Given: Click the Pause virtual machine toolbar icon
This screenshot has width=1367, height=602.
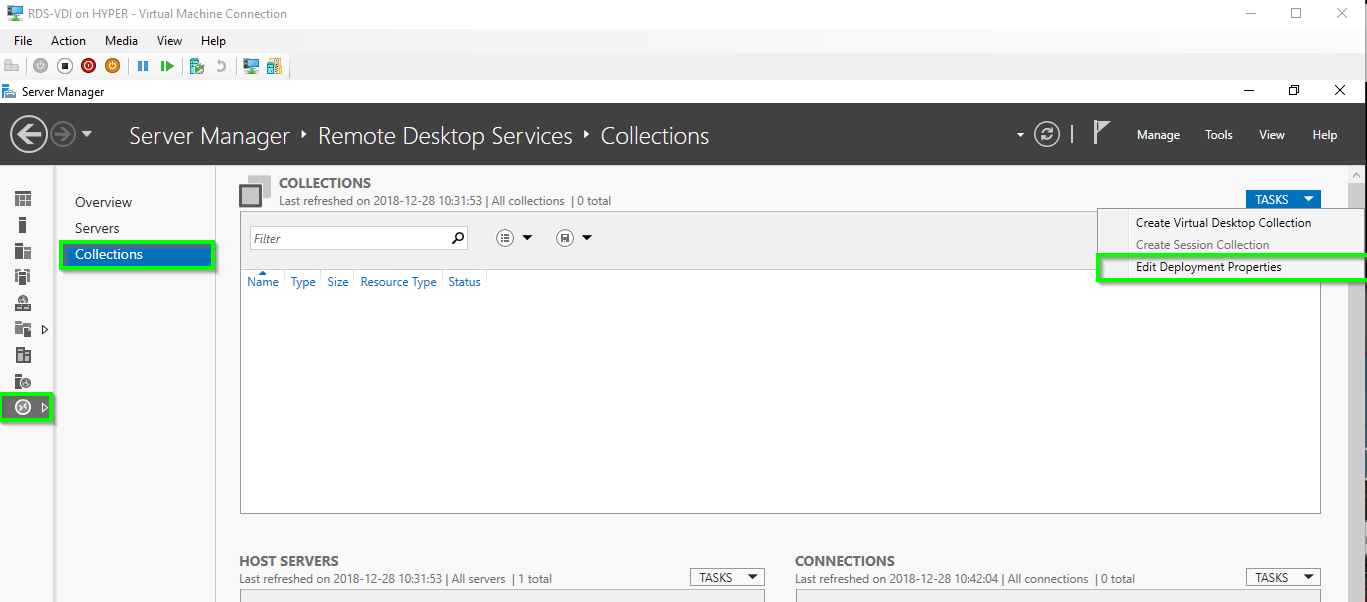Looking at the screenshot, I should [143, 66].
